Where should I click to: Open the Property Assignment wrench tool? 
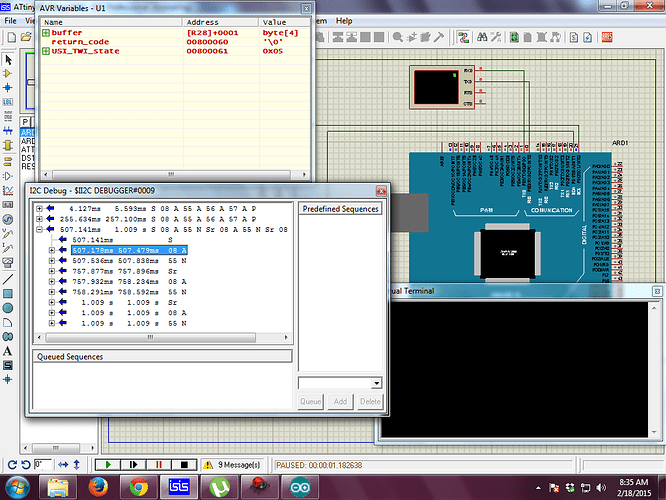click(496, 37)
